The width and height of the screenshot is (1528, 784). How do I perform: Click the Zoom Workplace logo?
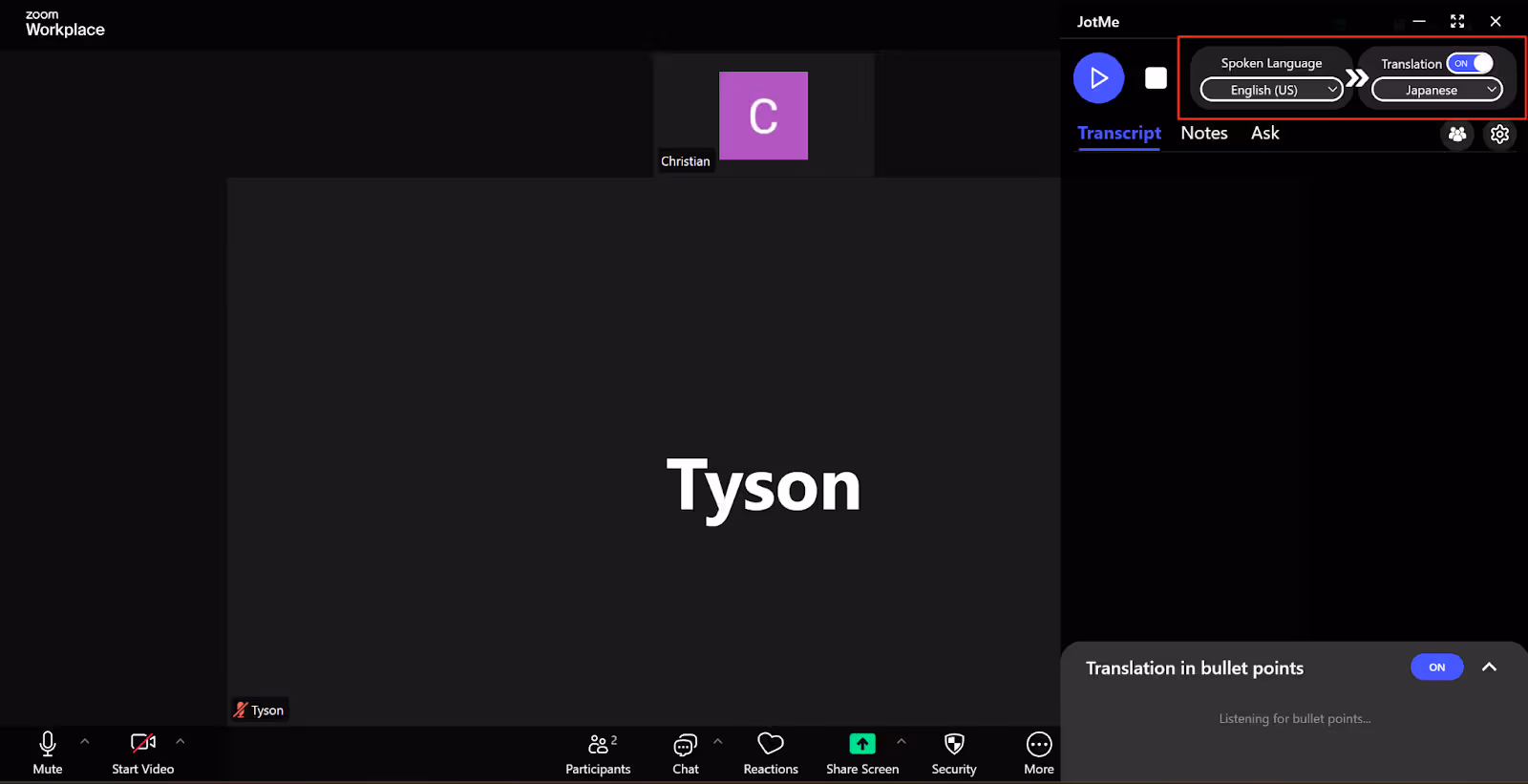coord(65,23)
